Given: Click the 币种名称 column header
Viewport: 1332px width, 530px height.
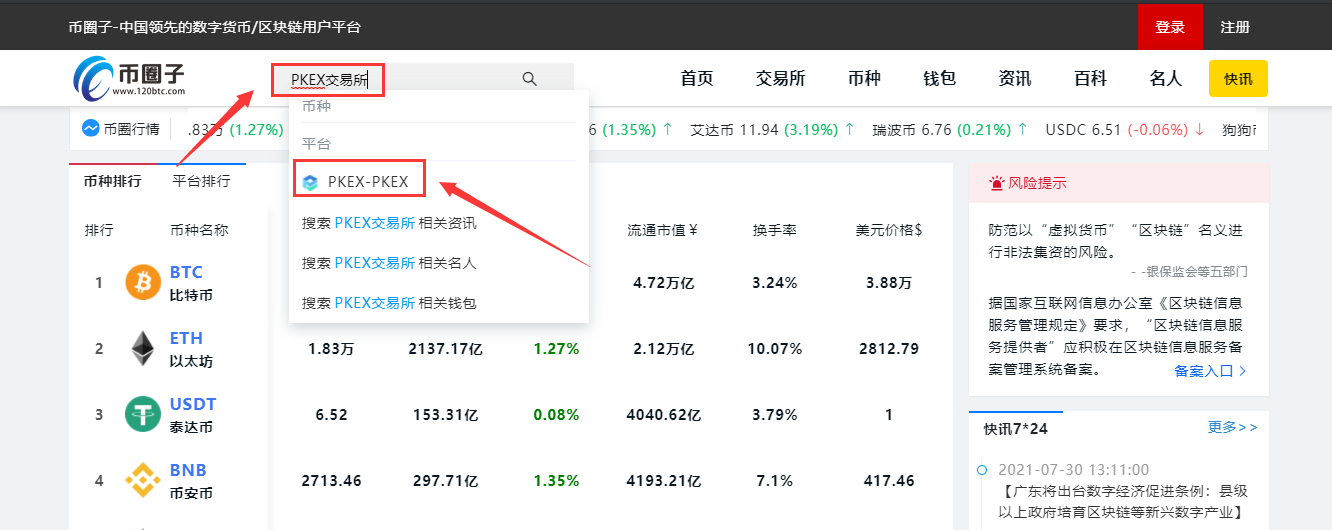Looking at the screenshot, I should pos(199,229).
